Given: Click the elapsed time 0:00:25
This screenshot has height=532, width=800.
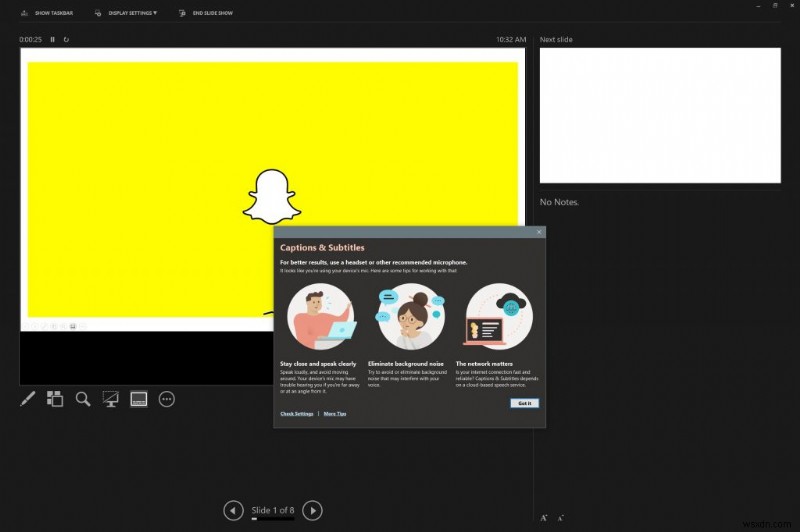Looking at the screenshot, I should [x=31, y=39].
